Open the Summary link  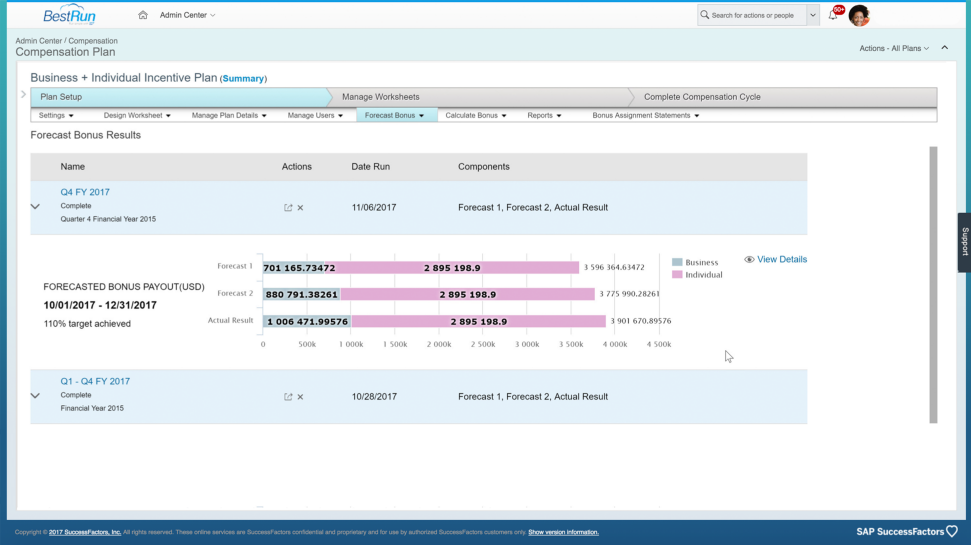click(x=243, y=79)
